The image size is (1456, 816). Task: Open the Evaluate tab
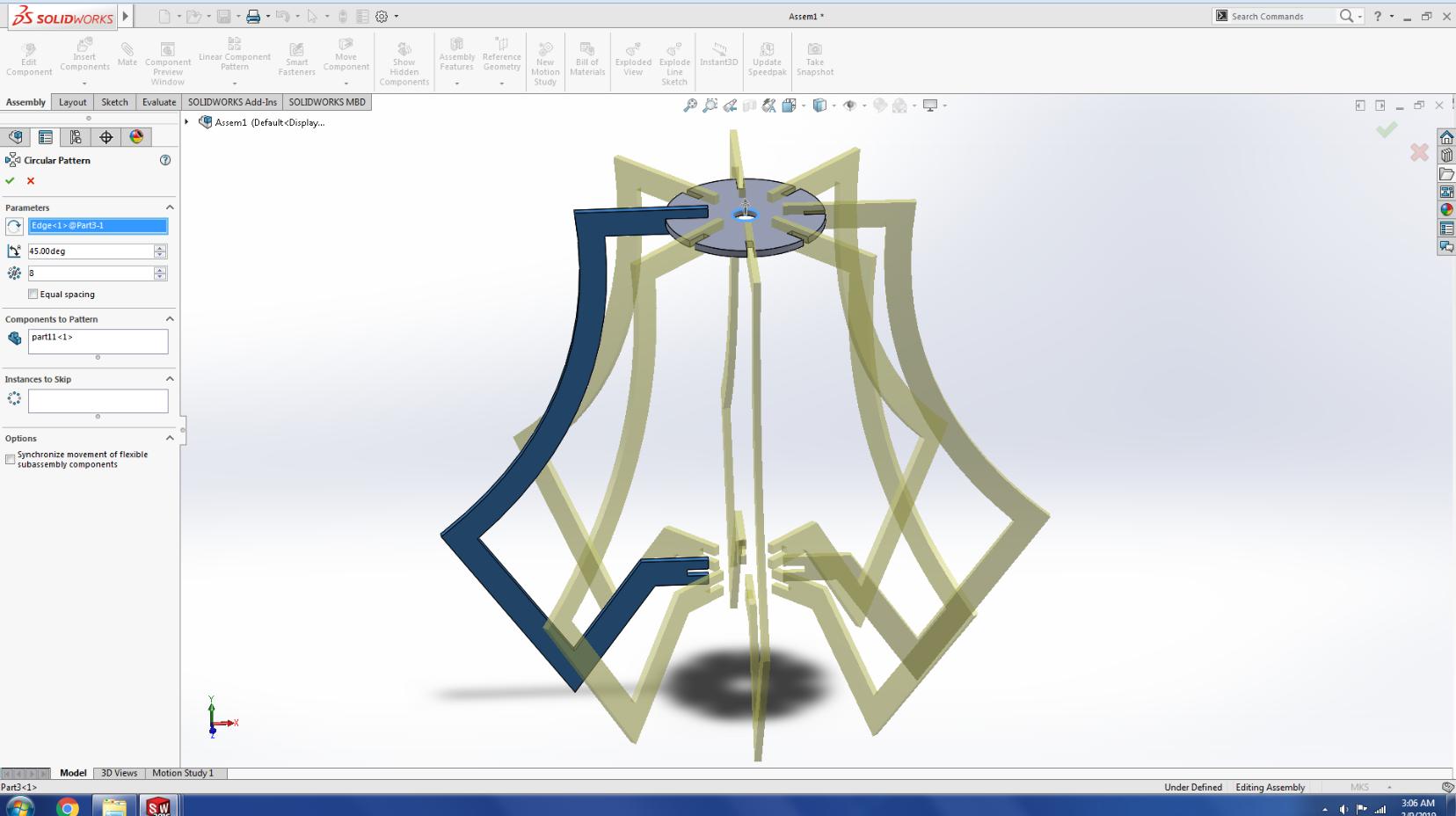(x=159, y=102)
